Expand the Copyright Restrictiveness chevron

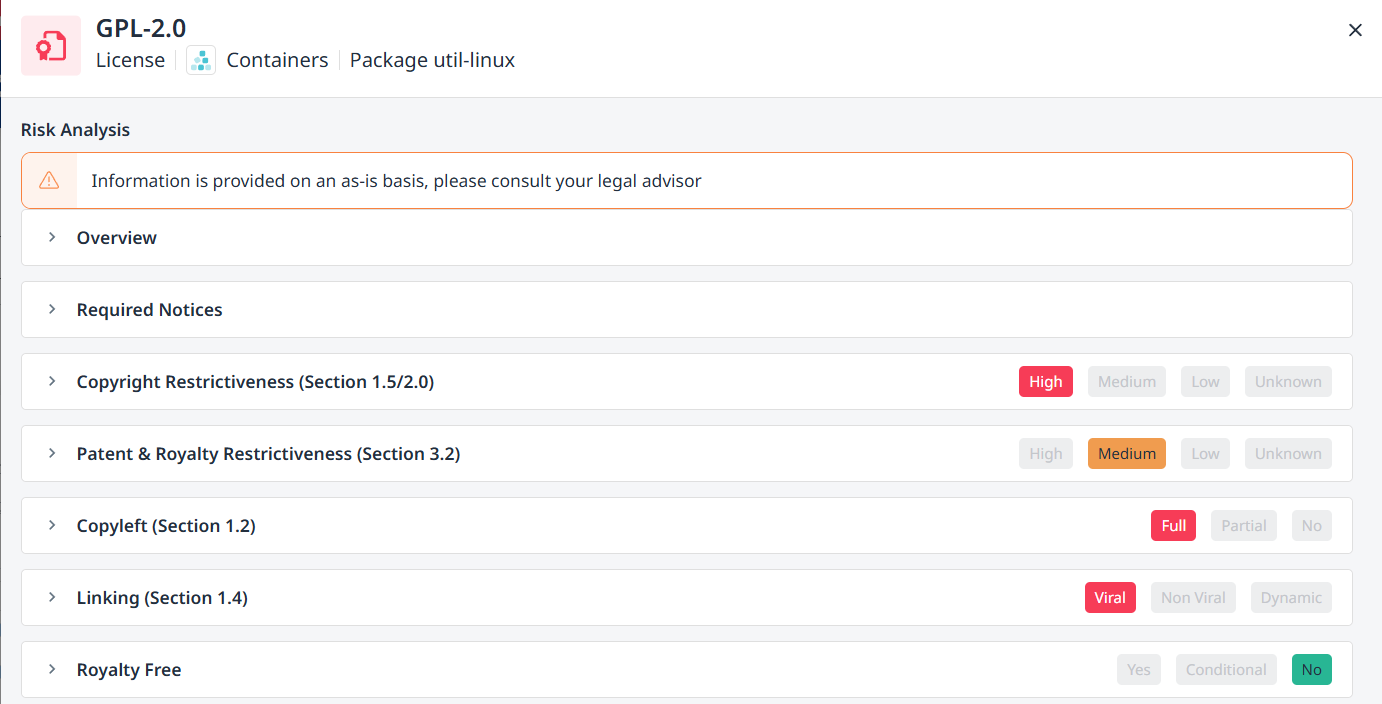coord(52,382)
